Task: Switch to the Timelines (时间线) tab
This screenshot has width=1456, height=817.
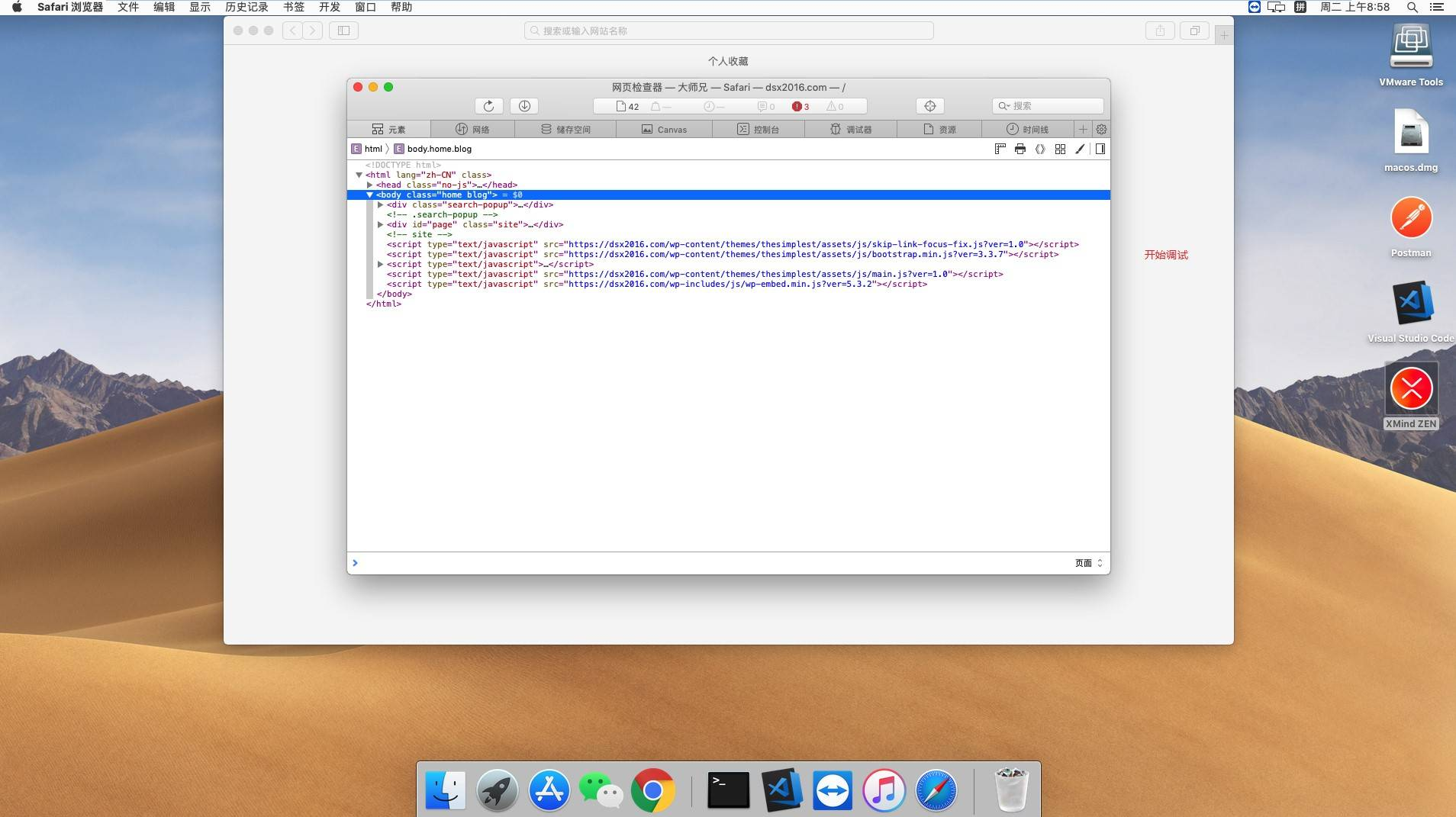Action: pos(1027,129)
